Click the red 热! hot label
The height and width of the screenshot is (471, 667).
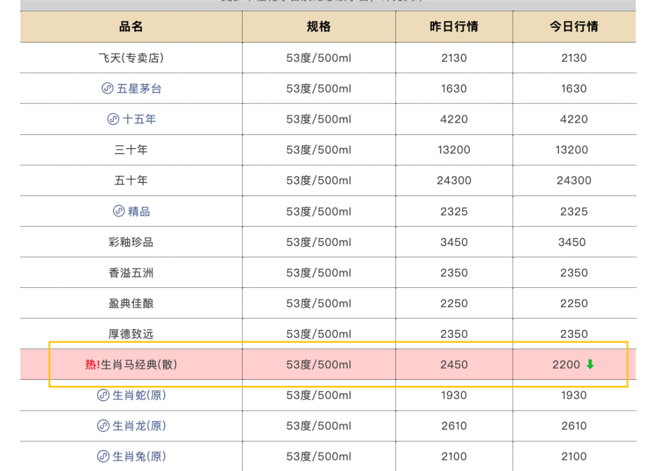[92, 365]
